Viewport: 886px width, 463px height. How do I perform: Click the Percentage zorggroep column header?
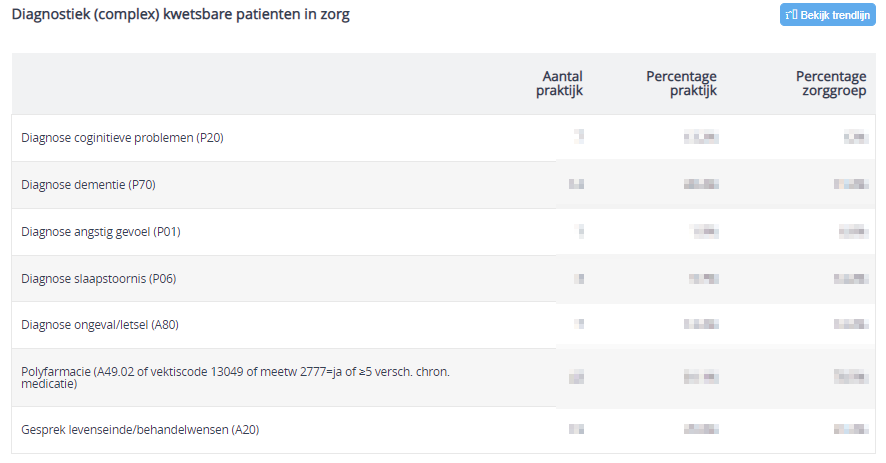tap(831, 84)
